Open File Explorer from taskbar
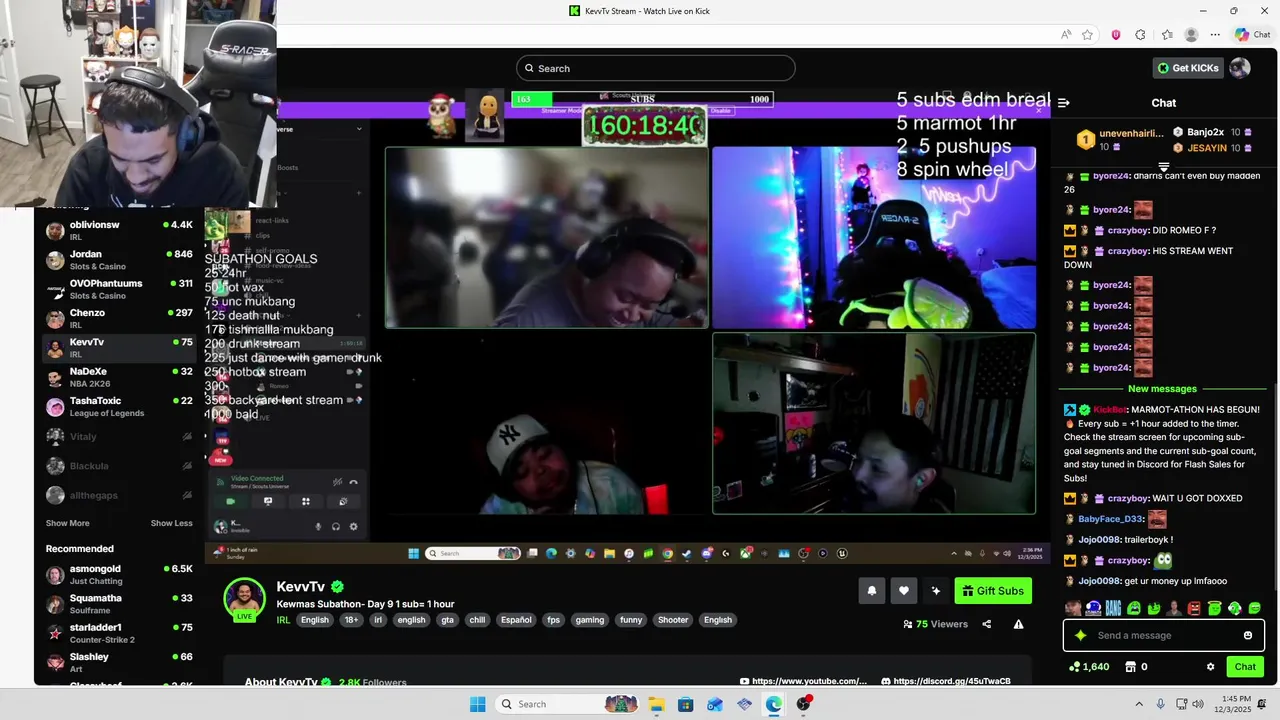The height and width of the screenshot is (720, 1280). tap(656, 704)
